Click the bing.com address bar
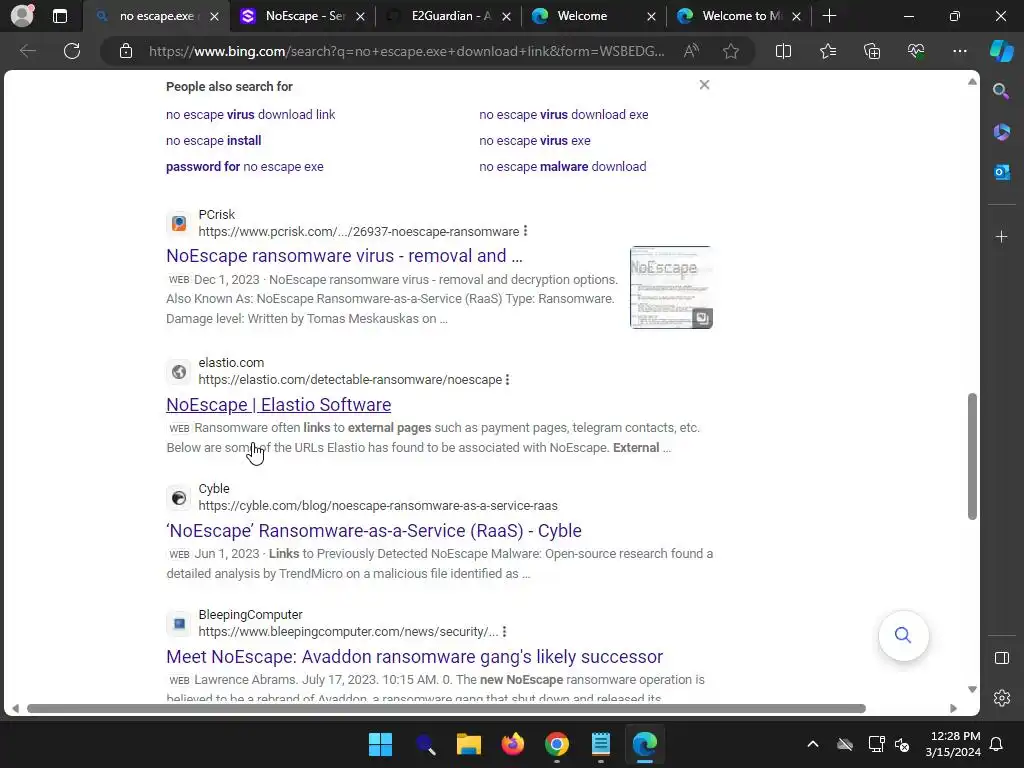 (x=406, y=51)
